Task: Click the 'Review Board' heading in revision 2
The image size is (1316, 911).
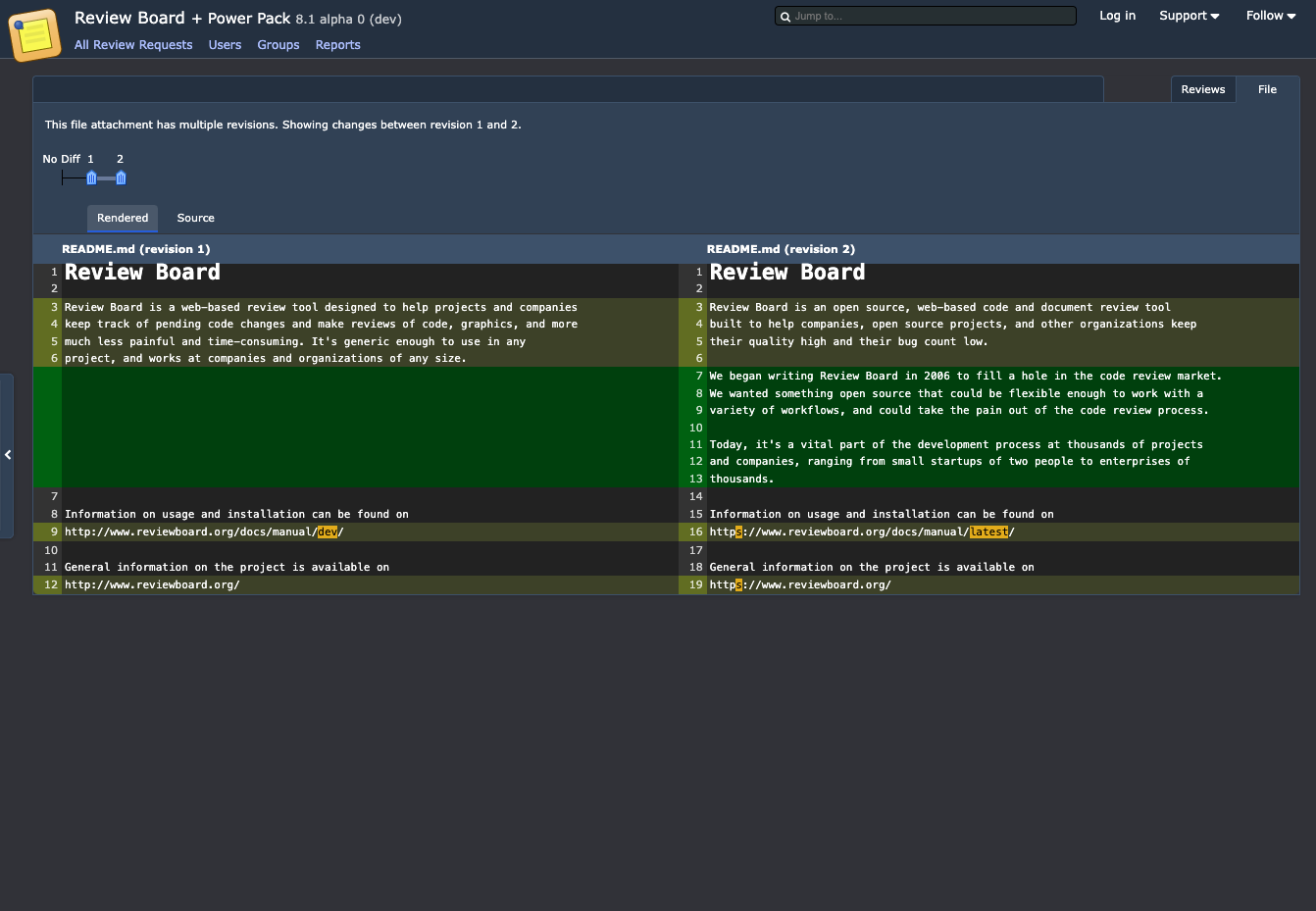Action: 787,273
